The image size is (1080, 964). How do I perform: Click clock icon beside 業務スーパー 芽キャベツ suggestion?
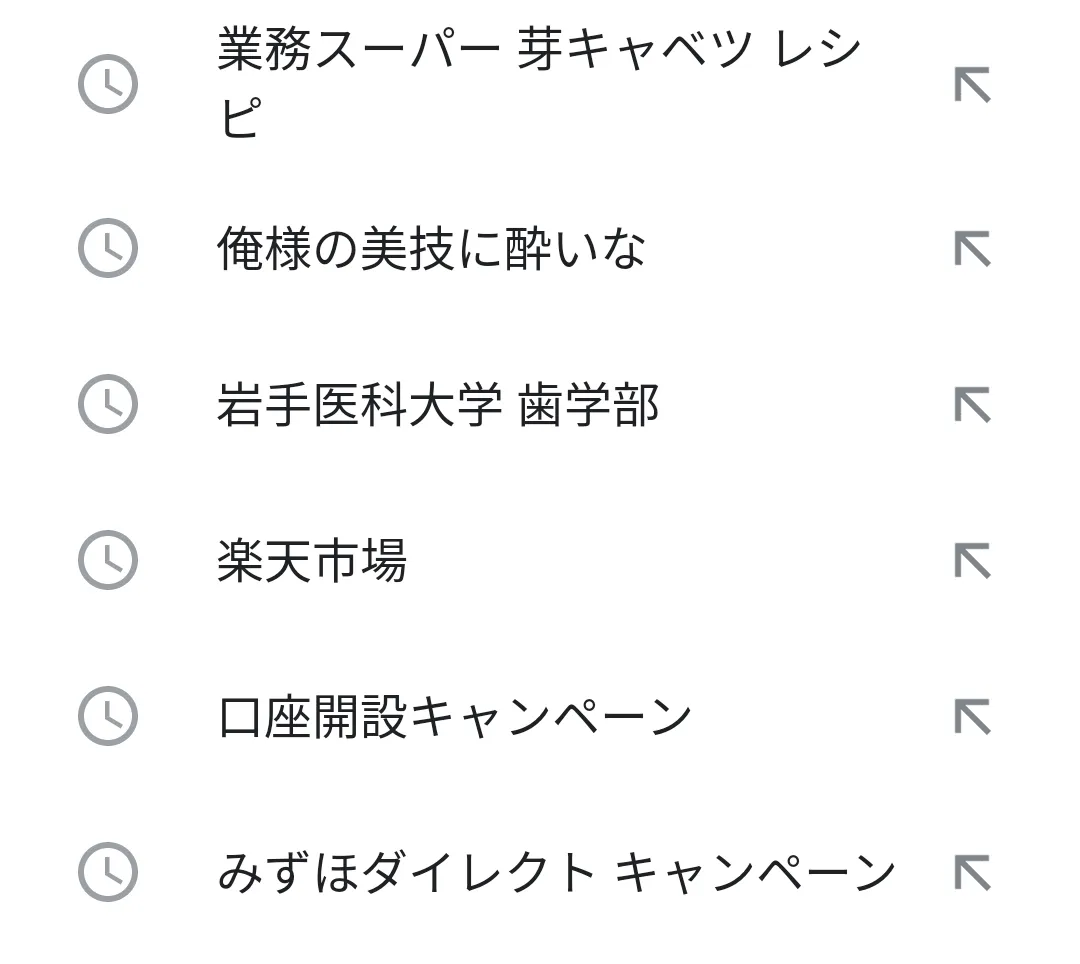click(108, 84)
